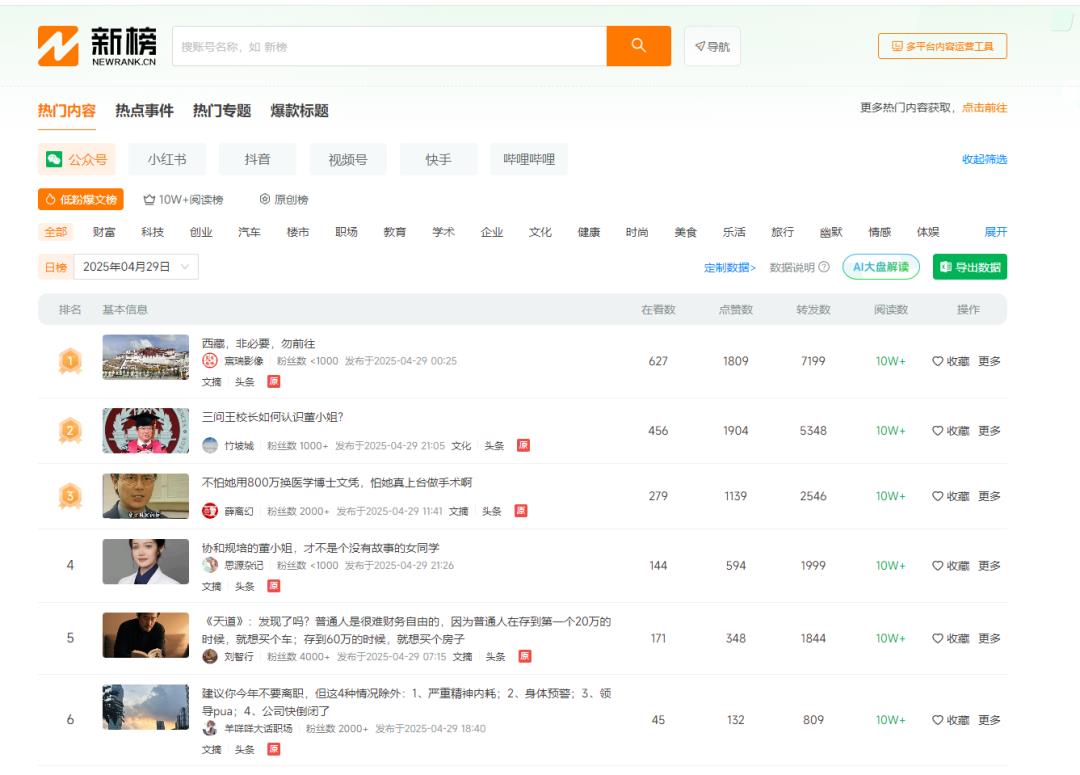
Task: Click the rank 1 article thumbnail image
Action: click(x=145, y=358)
